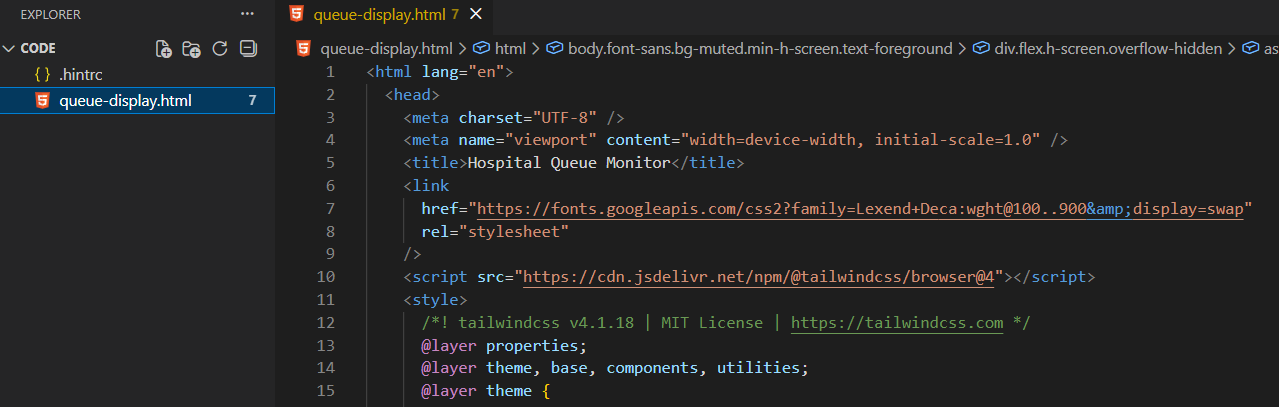The width and height of the screenshot is (1279, 407).
Task: Collapse the CODE folder section
Action: click(x=10, y=48)
